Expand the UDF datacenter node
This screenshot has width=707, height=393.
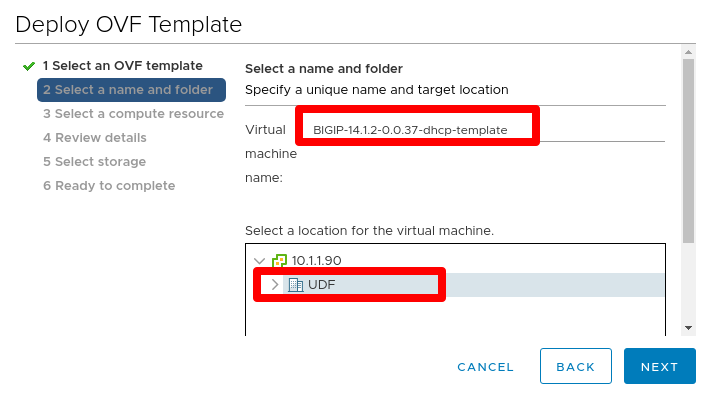(275, 284)
